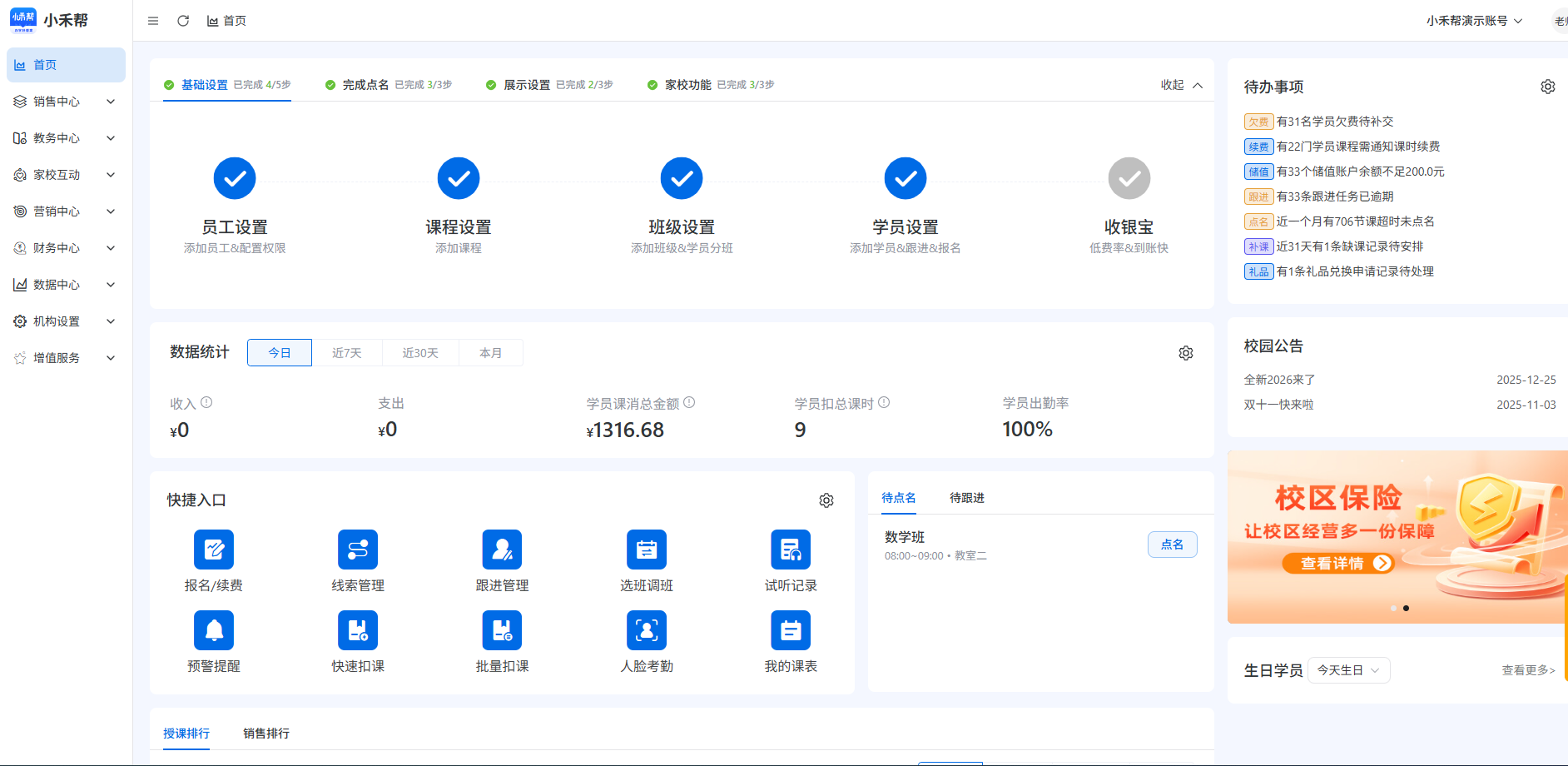Click the 预警提醒 bell icon

pos(214,630)
